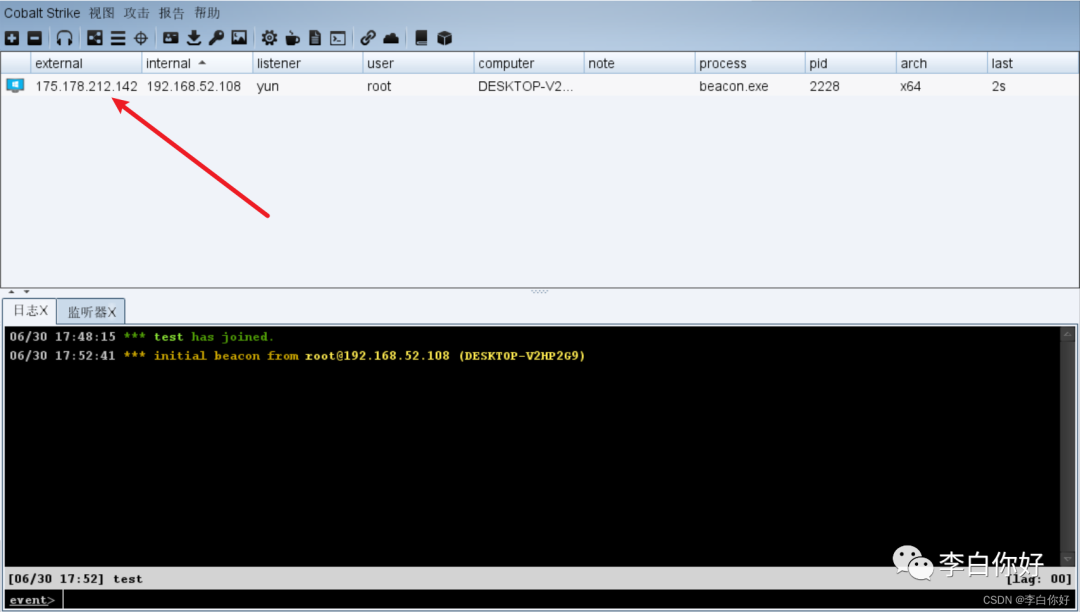This screenshot has height=612, width=1080.
Task: Click the terminal icon for scripted web delivery
Action: click(x=338, y=38)
